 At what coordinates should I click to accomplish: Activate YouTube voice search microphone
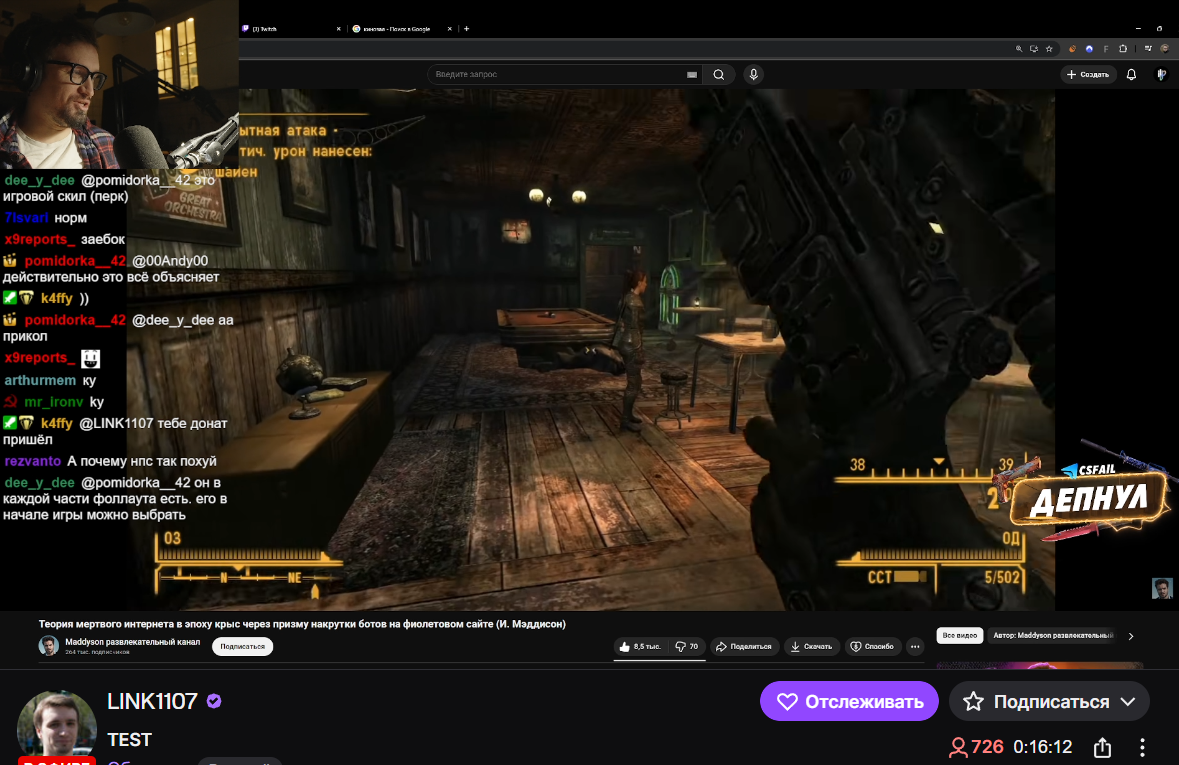pyautogui.click(x=753, y=74)
